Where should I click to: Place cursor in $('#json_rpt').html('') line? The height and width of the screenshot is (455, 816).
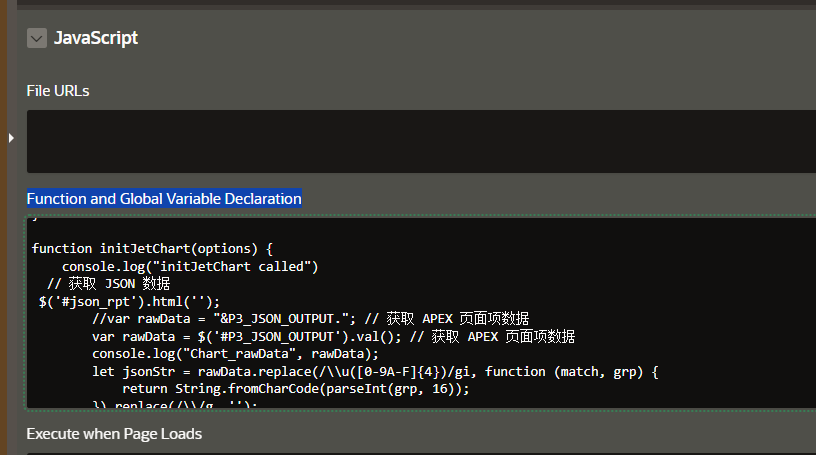pos(129,301)
